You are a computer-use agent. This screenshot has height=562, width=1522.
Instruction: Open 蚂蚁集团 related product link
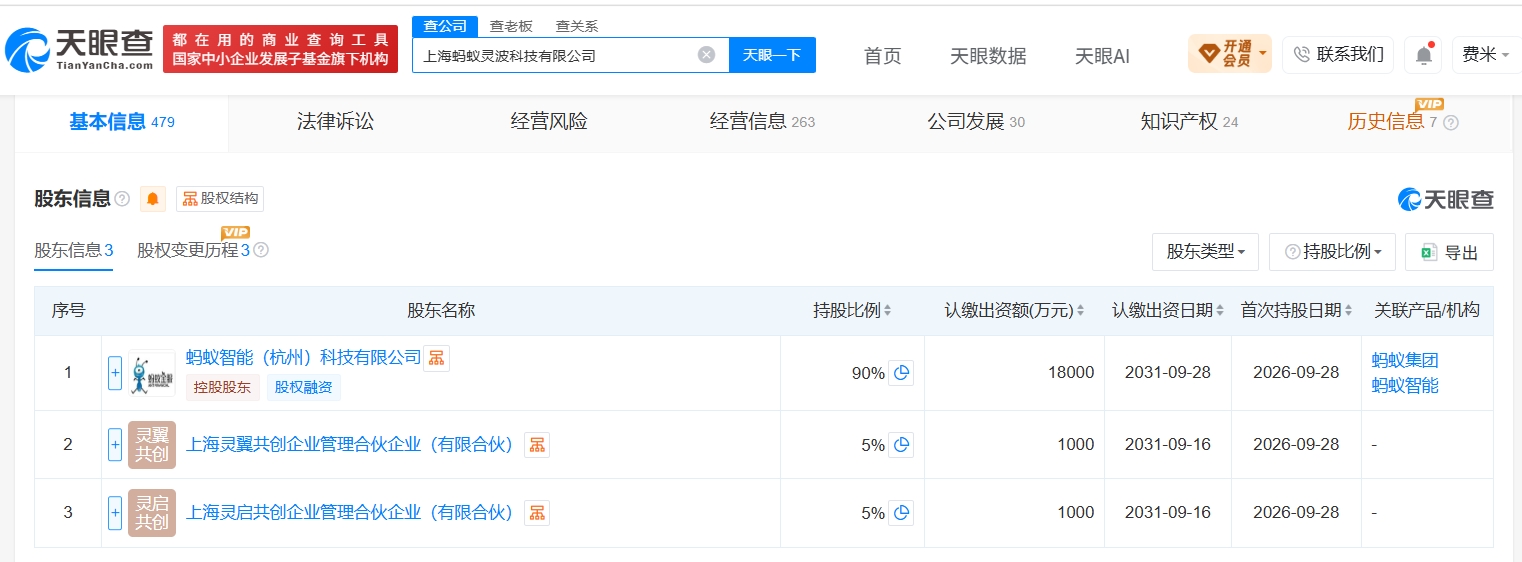(x=1405, y=360)
